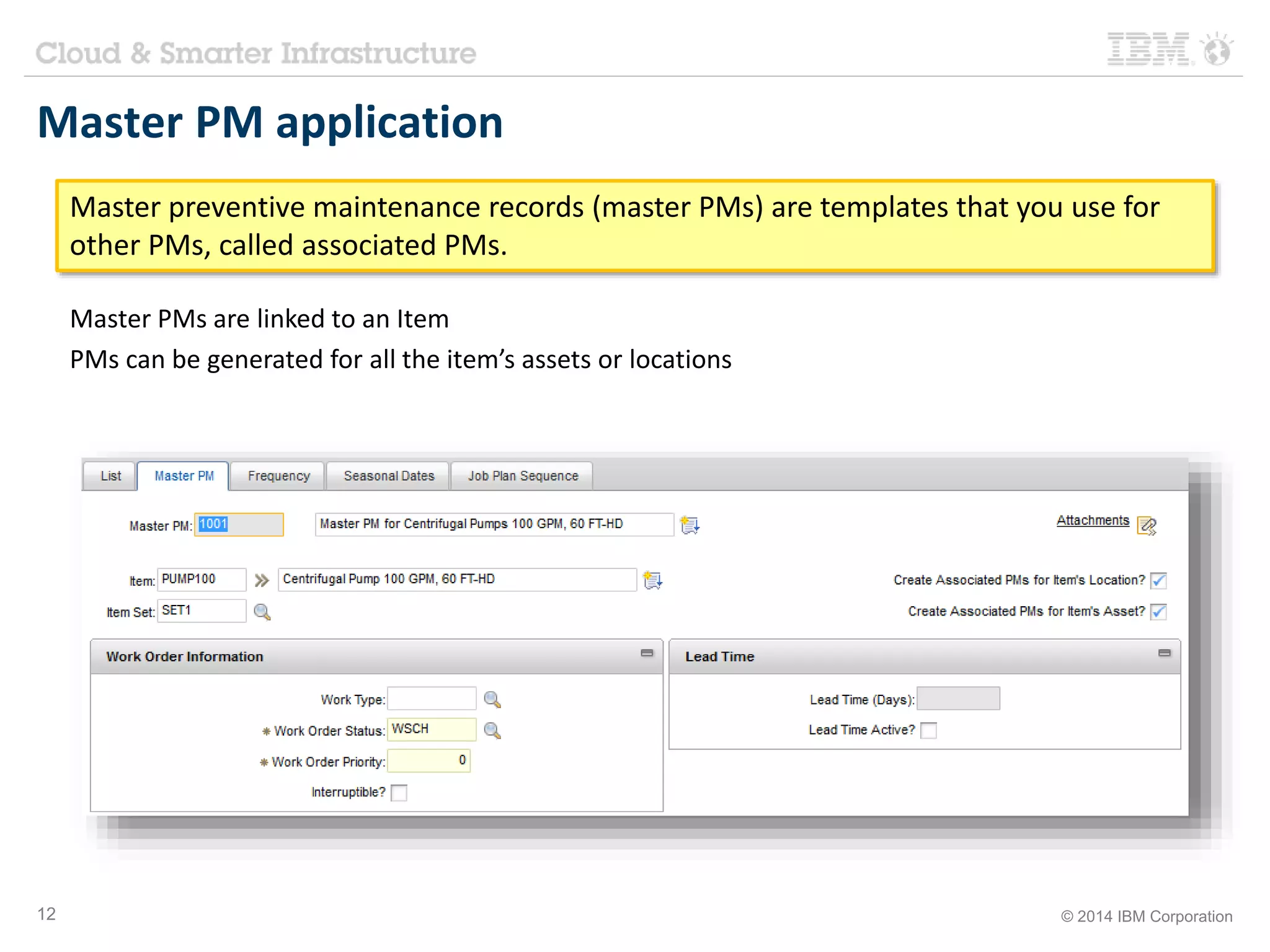The image size is (1270, 952).
Task: Enable the Interruptible checkbox
Action: pyautogui.click(x=399, y=793)
